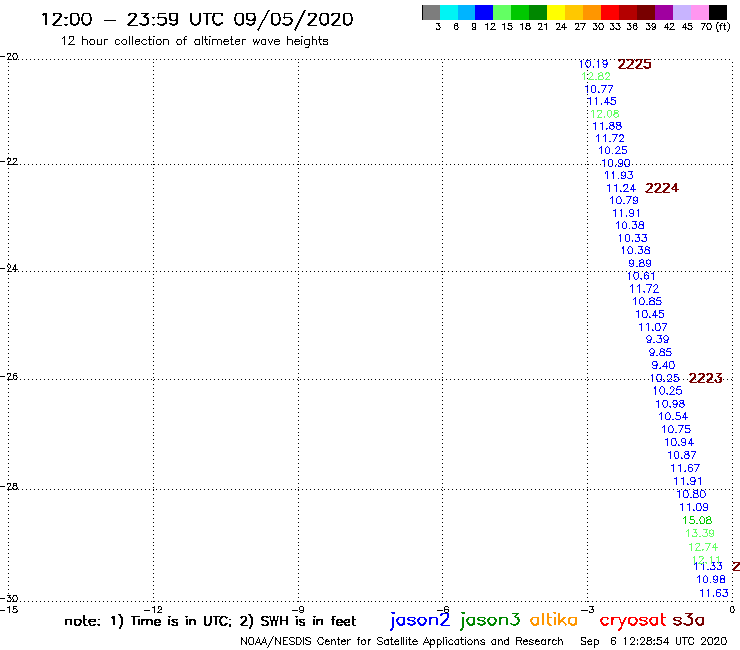
Task: Click the 10.79 wave height value
Action: [x=624, y=200]
